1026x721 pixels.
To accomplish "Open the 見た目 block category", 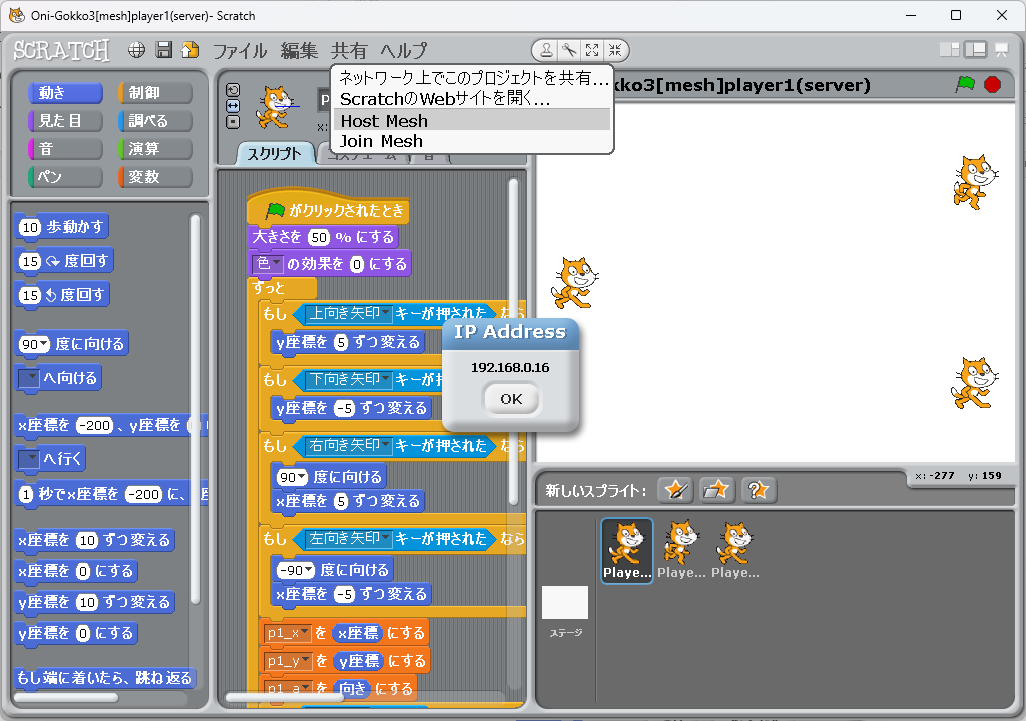I will (65, 121).
